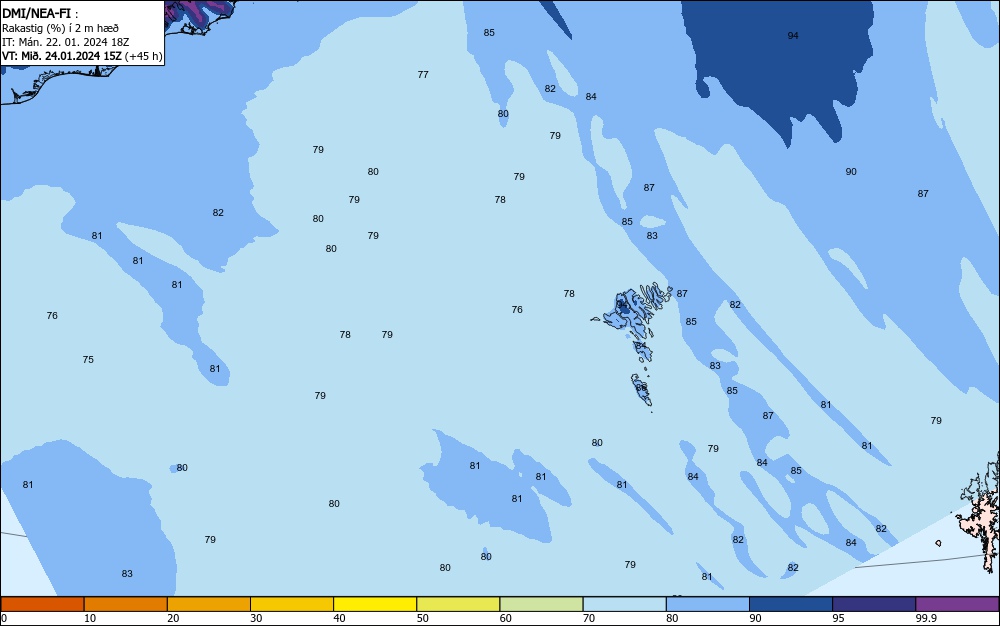Click the legend tick label "50"
The image size is (1000, 626).
click(x=422, y=618)
